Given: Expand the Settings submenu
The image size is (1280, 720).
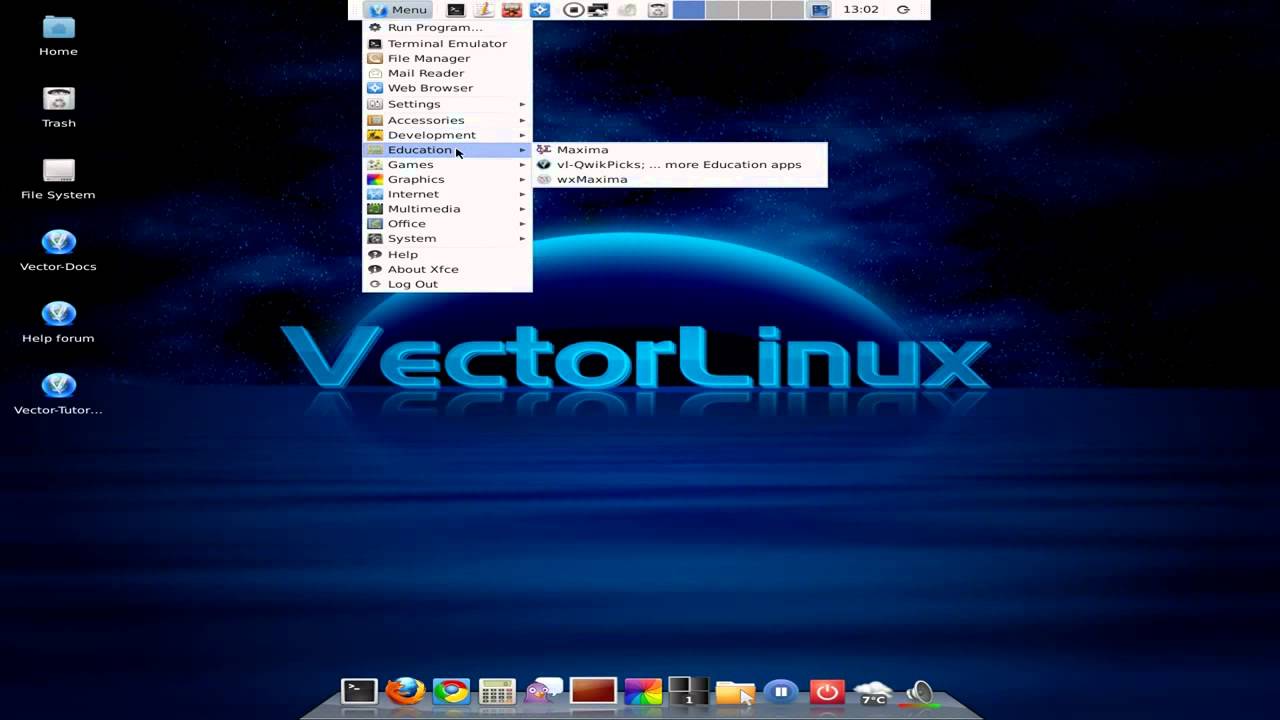Looking at the screenshot, I should 414,103.
